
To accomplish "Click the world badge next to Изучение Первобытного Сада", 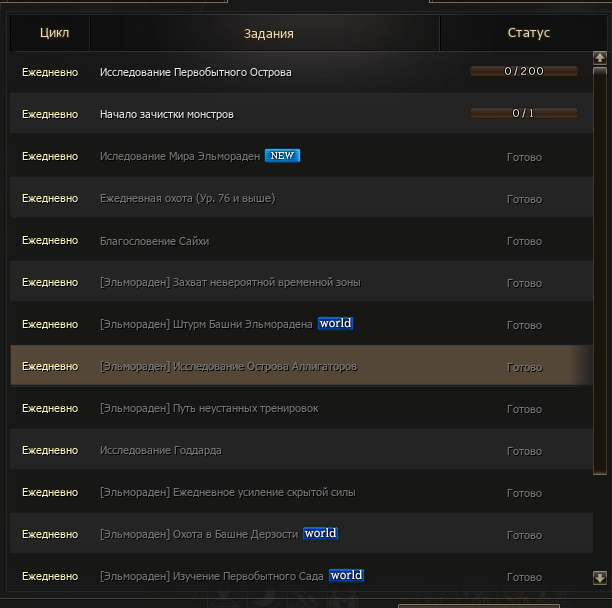I will tap(346, 576).
